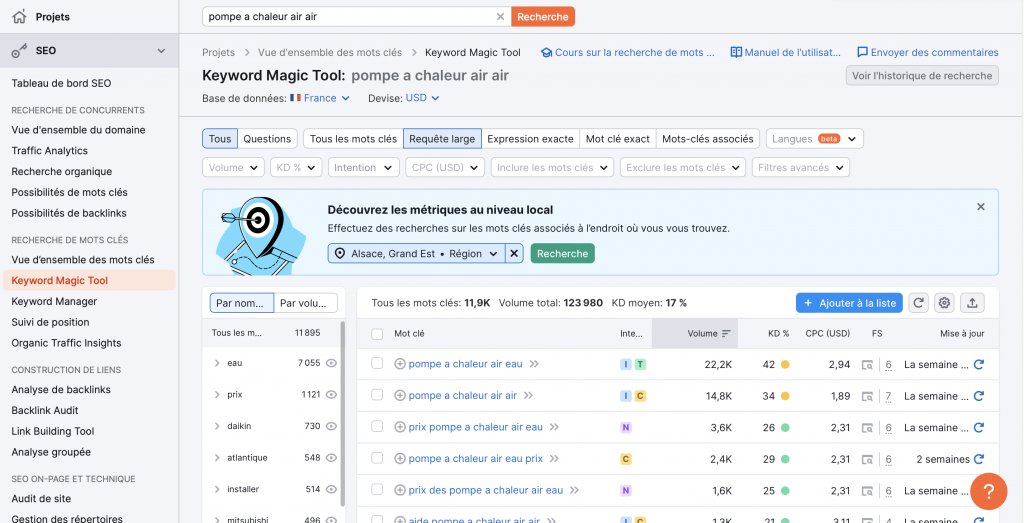Open the table settings gear icon

pos(945,303)
